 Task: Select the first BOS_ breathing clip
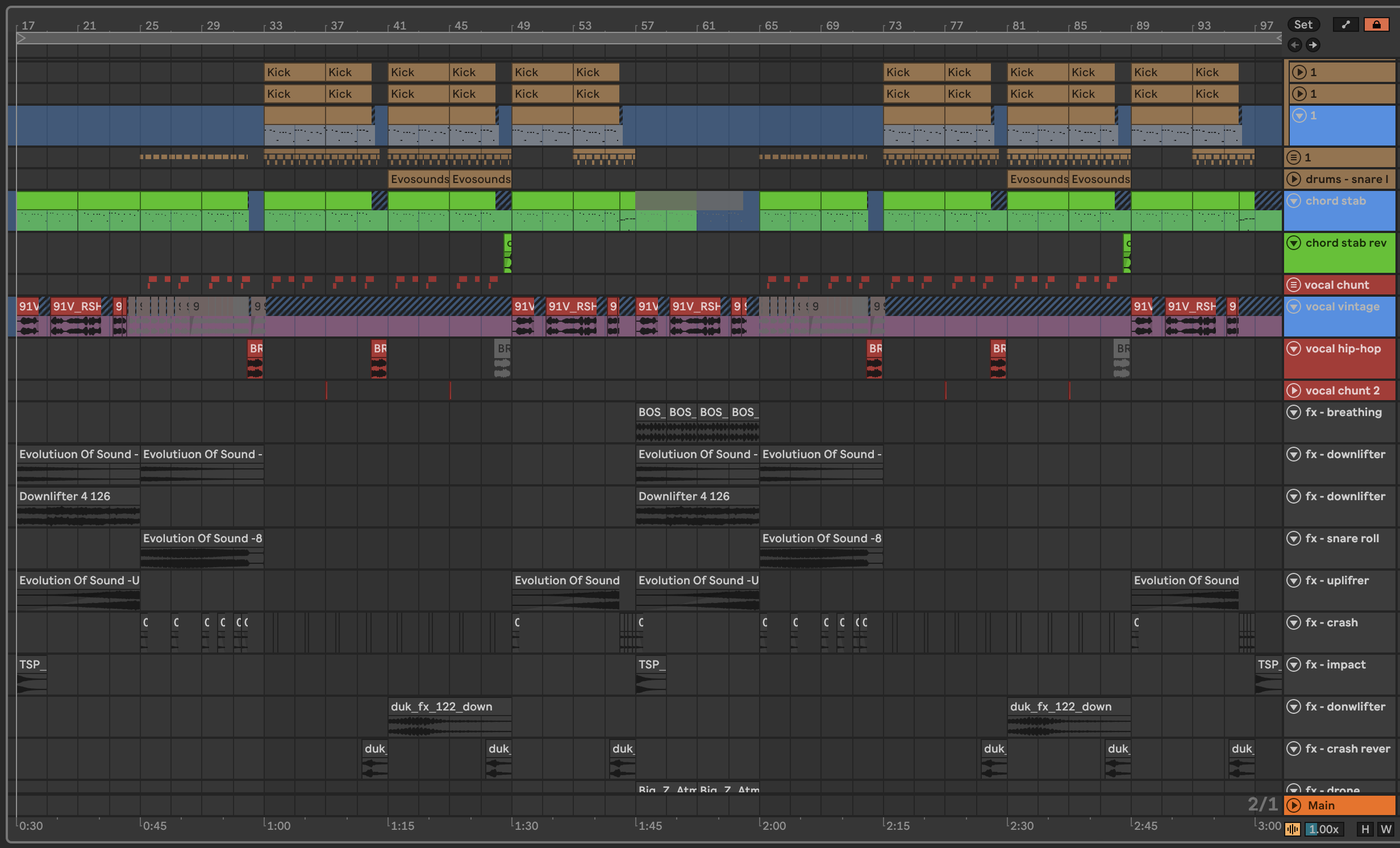651,422
